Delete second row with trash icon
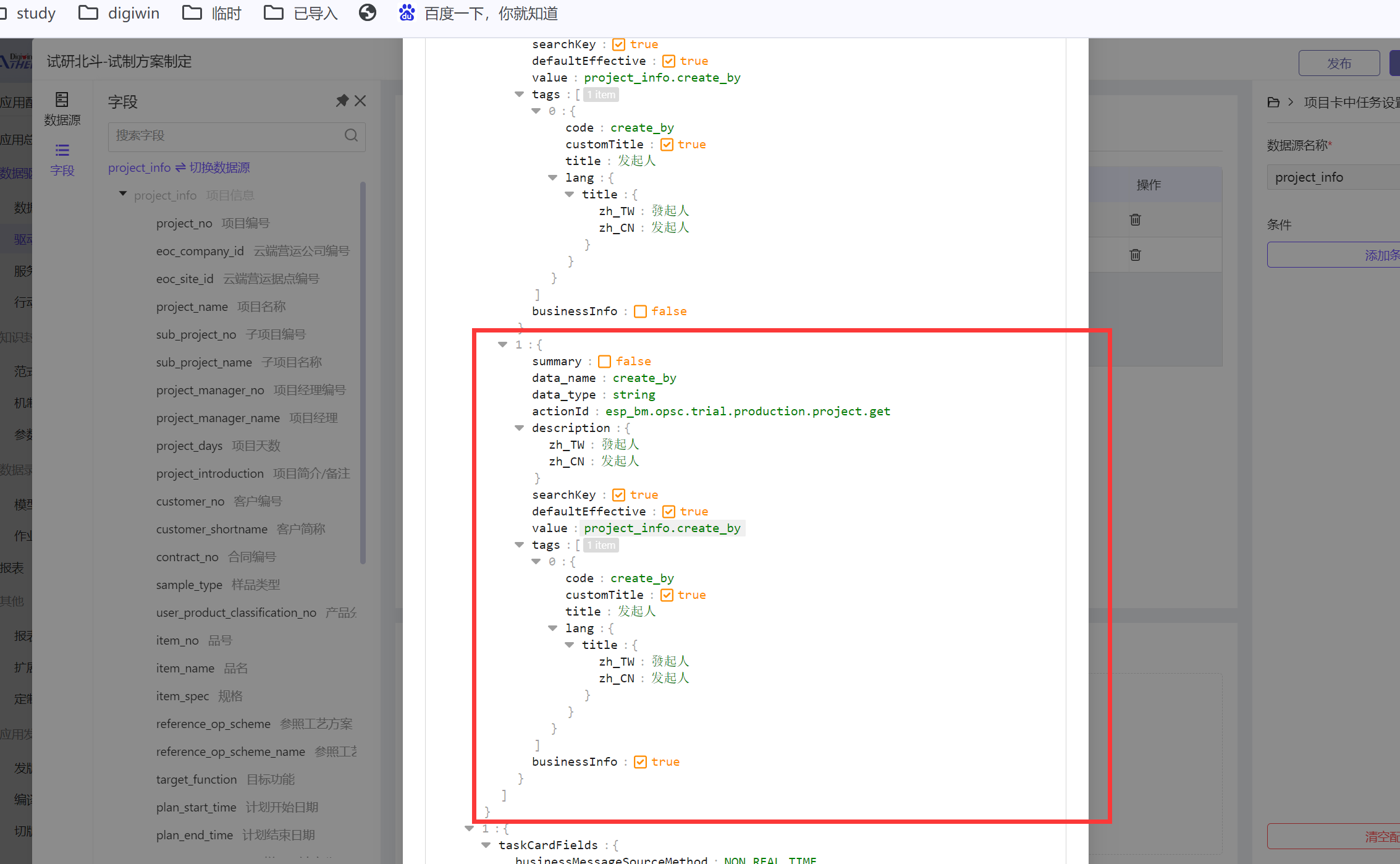 click(1135, 255)
